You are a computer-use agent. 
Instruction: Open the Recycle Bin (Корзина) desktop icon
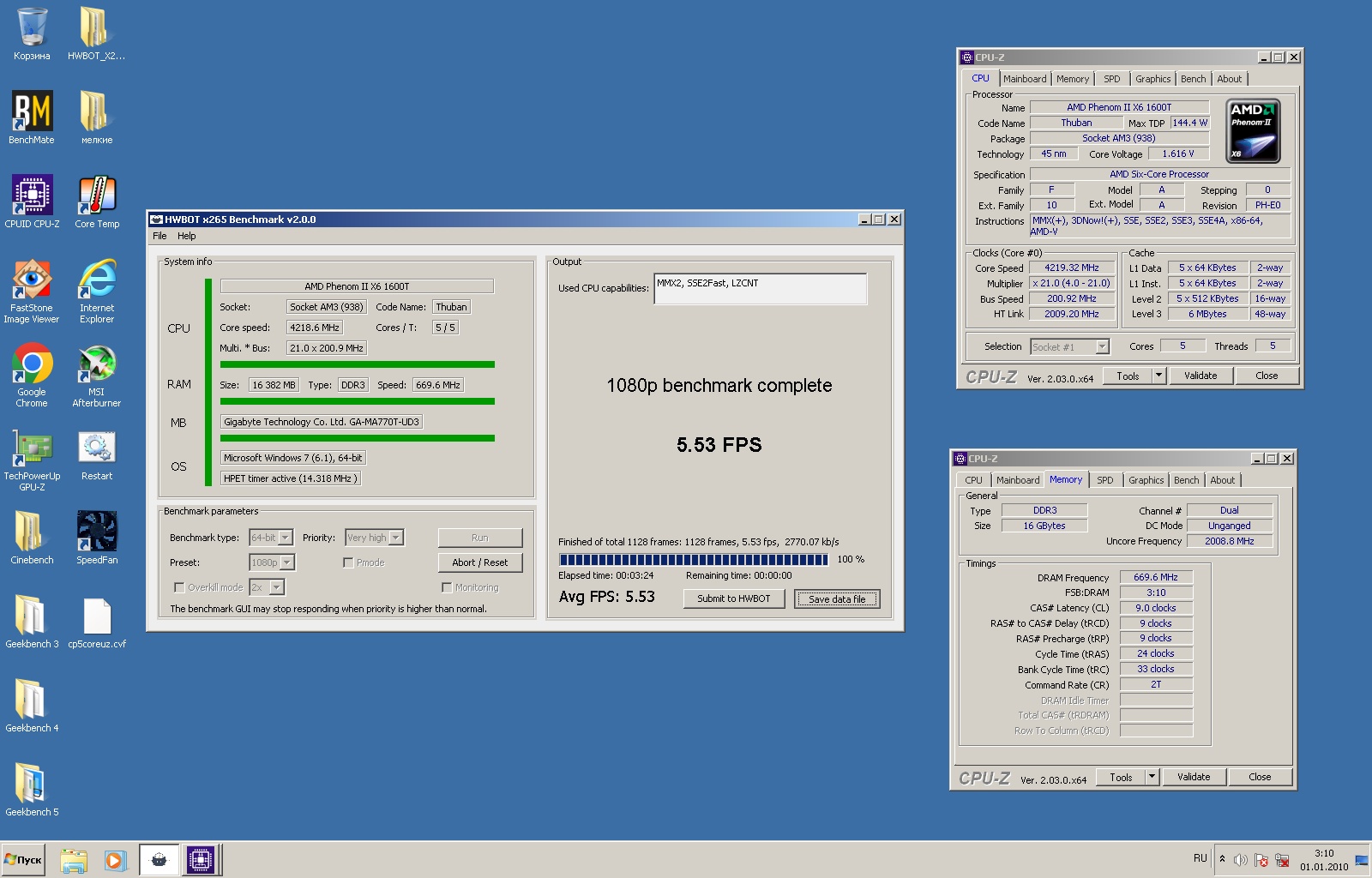pos(32,34)
